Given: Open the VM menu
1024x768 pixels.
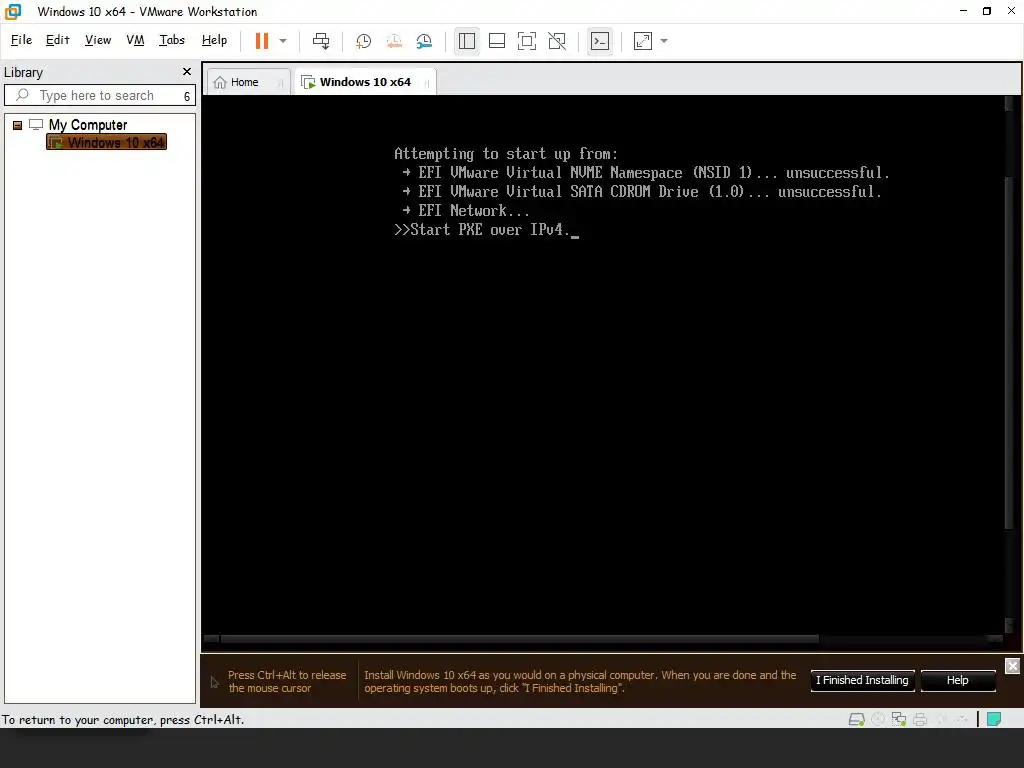Looking at the screenshot, I should pyautogui.click(x=135, y=40).
